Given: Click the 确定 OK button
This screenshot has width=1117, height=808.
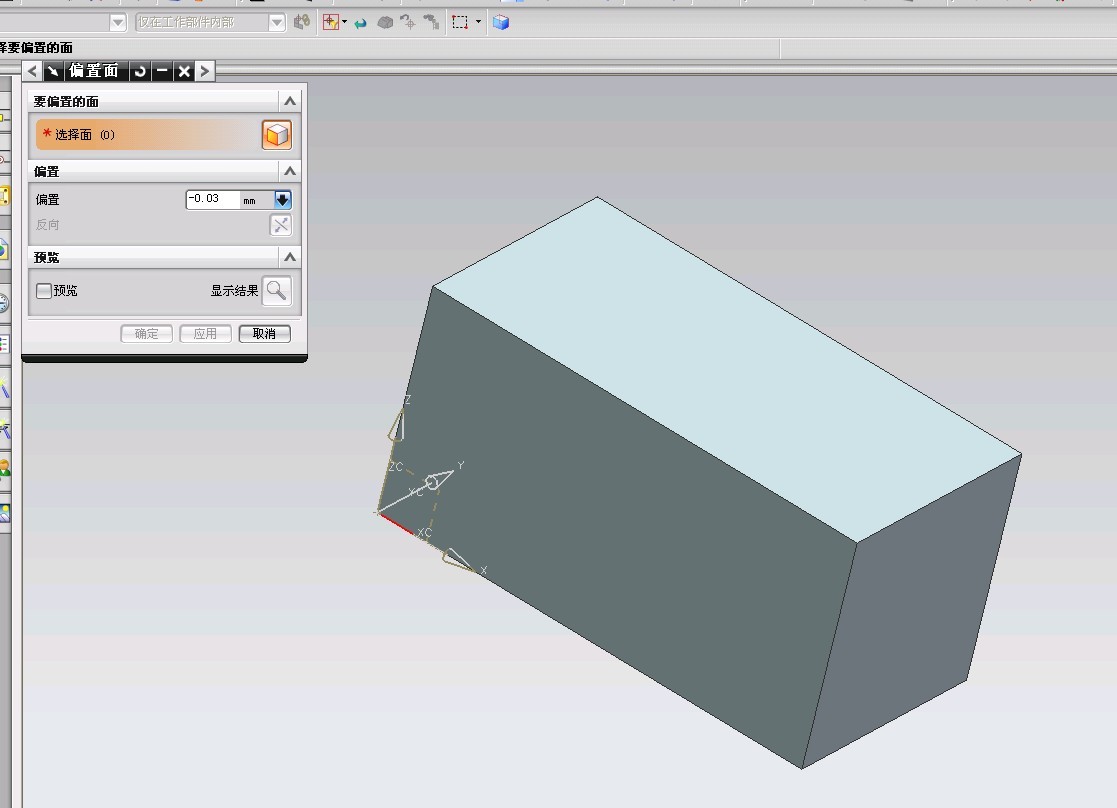Looking at the screenshot, I should click(x=147, y=333).
